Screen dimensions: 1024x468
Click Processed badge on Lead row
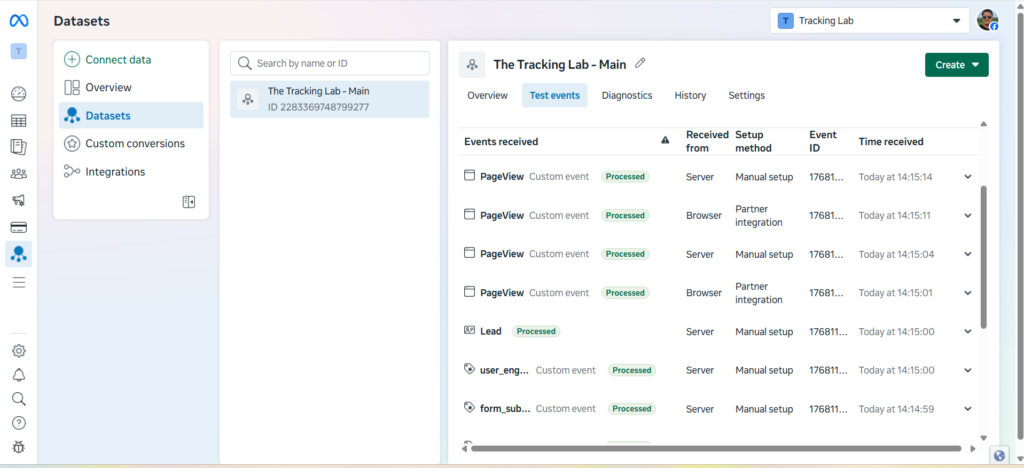coord(536,332)
